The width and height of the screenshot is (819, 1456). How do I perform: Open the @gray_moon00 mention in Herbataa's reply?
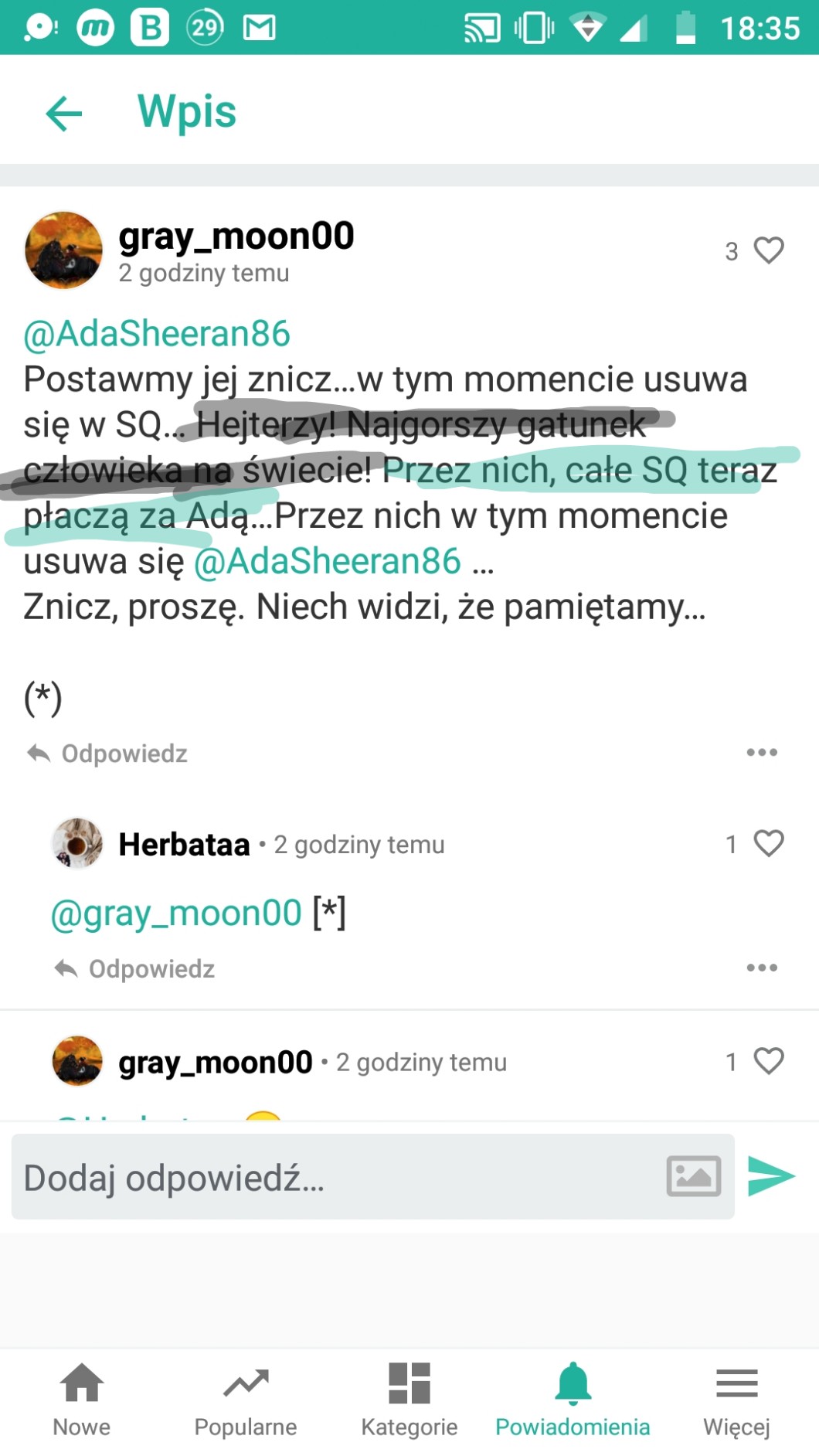(176, 913)
